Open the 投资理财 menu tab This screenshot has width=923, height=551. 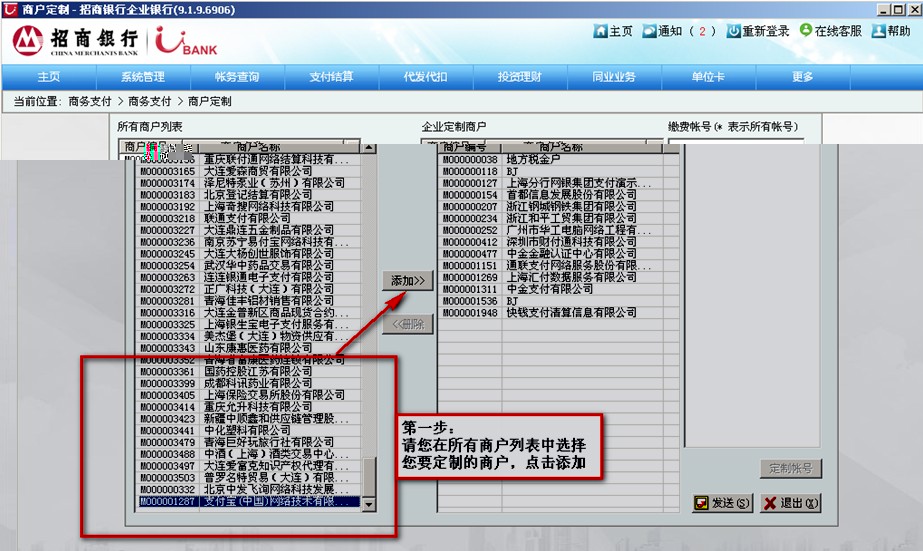coord(519,77)
